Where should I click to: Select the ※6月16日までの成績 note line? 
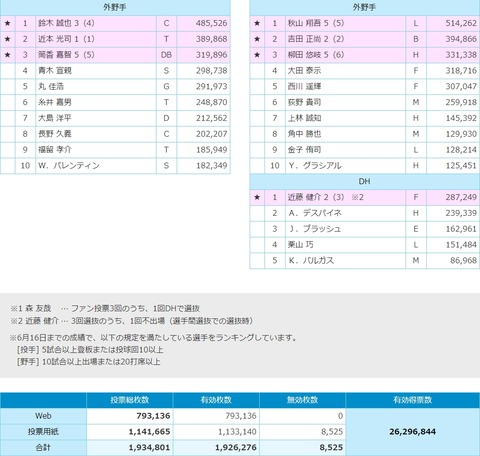(154, 338)
